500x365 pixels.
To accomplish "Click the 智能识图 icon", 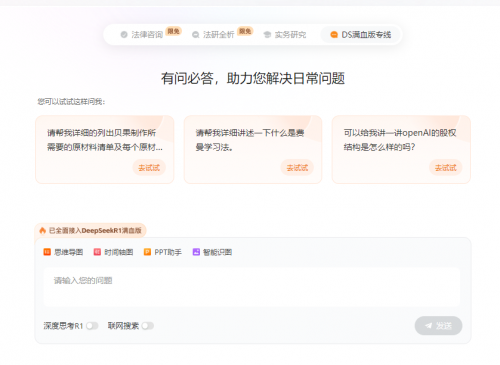I will [196, 252].
